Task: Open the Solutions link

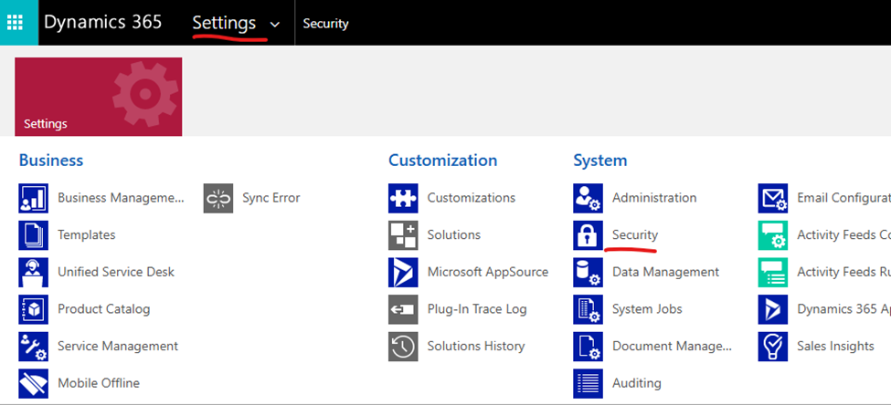Action: pyautogui.click(x=454, y=235)
